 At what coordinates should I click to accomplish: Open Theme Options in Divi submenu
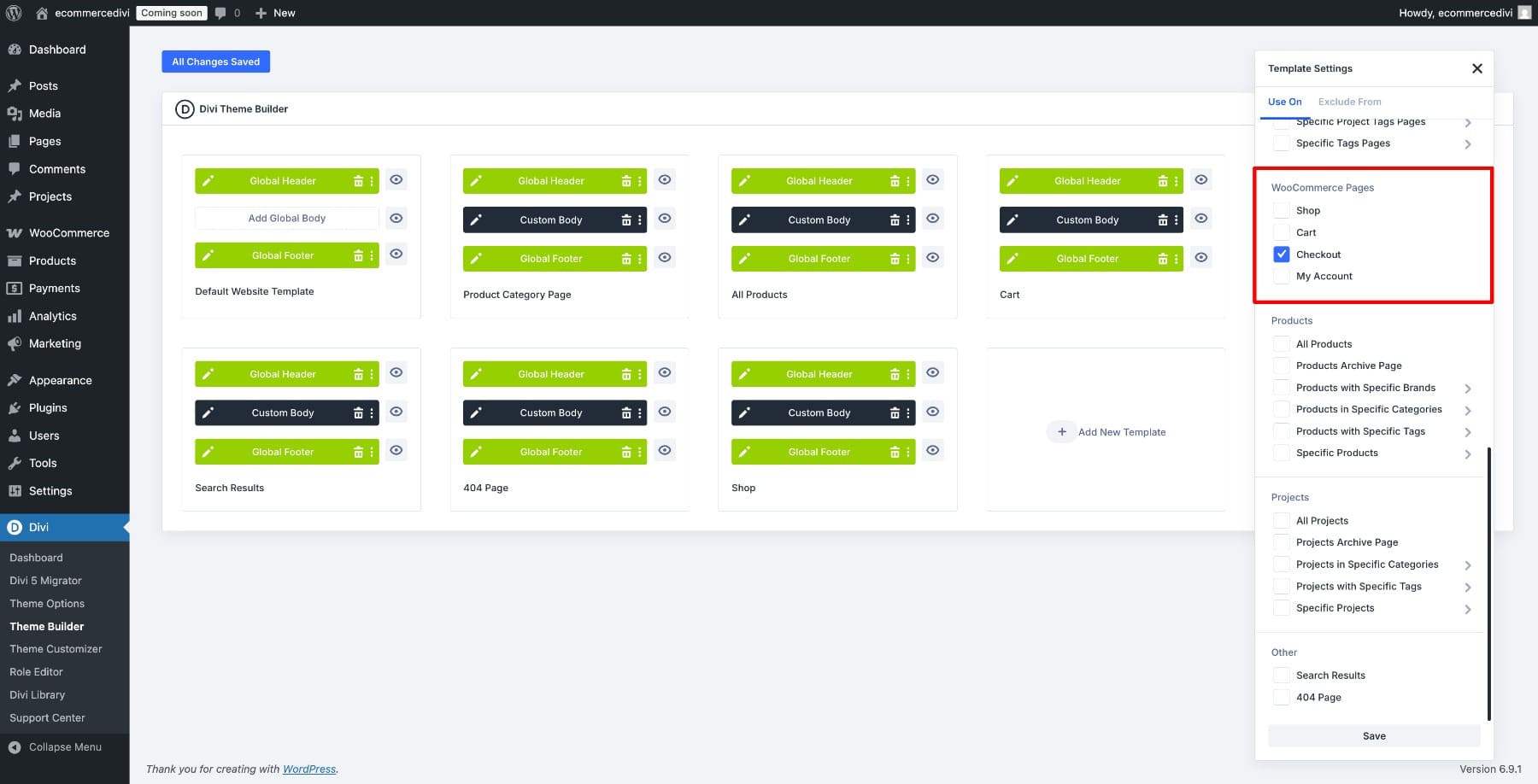tap(47, 604)
